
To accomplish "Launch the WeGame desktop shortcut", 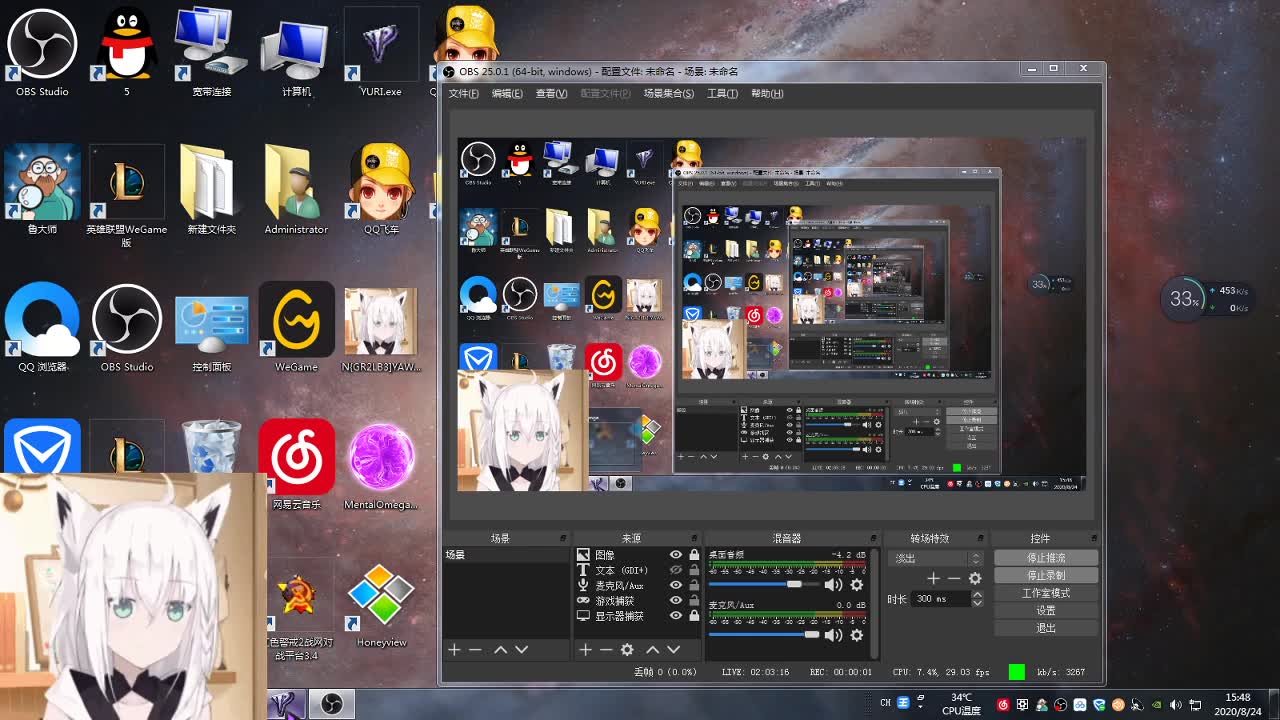I will [296, 328].
